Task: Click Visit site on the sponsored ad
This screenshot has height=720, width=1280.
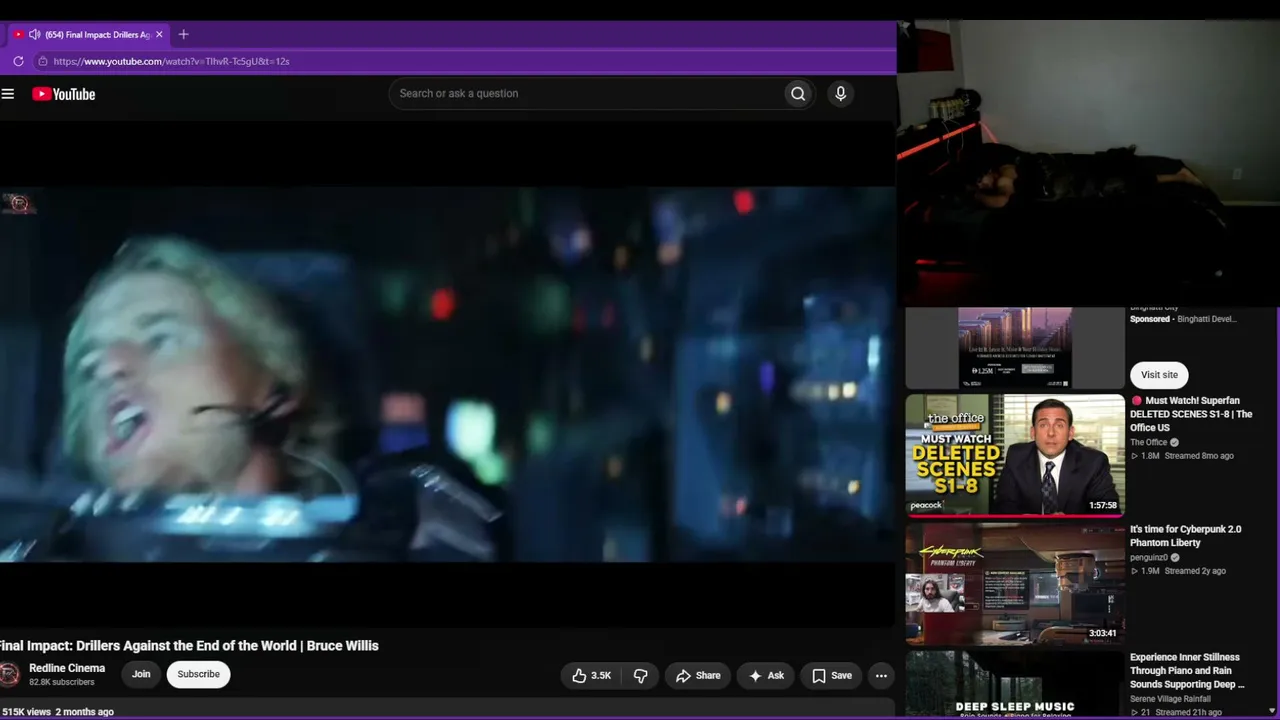Action: [x=1159, y=375]
